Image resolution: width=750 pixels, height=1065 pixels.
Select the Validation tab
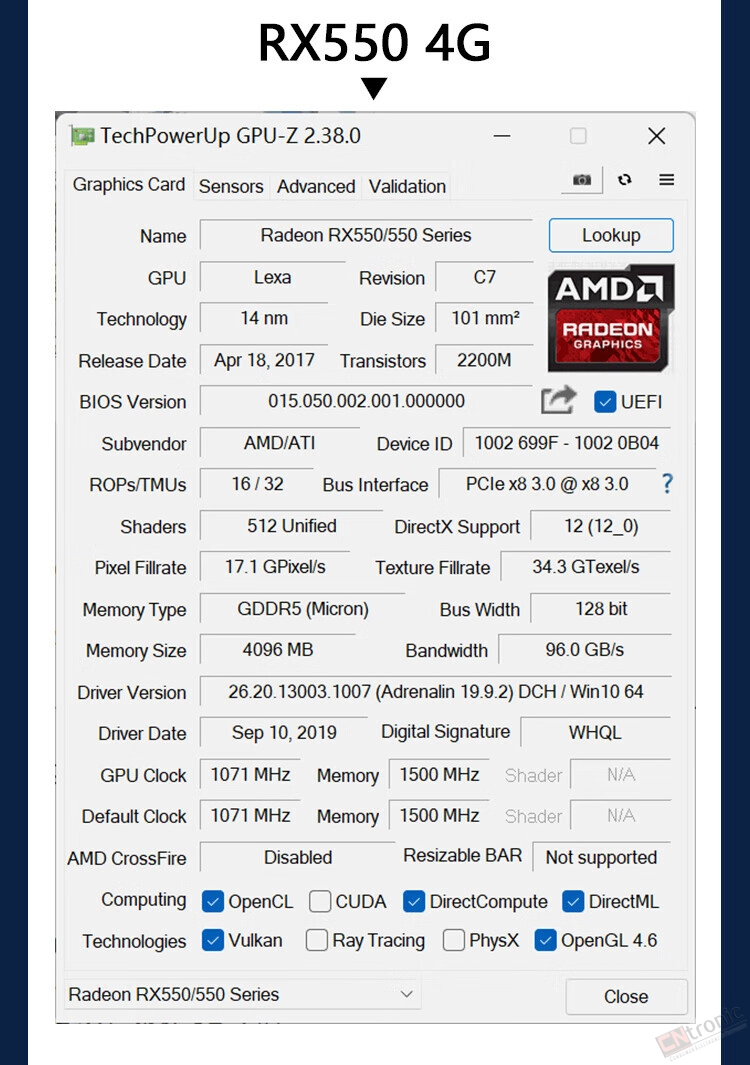pyautogui.click(x=407, y=186)
